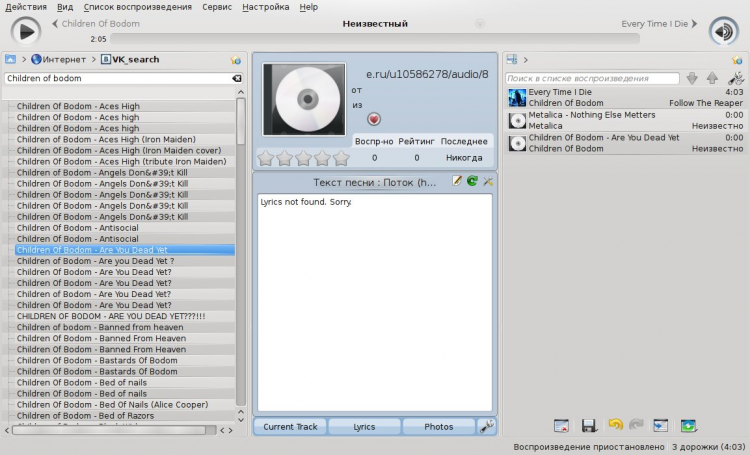Click the playlist bookmark star icon

click(737, 60)
